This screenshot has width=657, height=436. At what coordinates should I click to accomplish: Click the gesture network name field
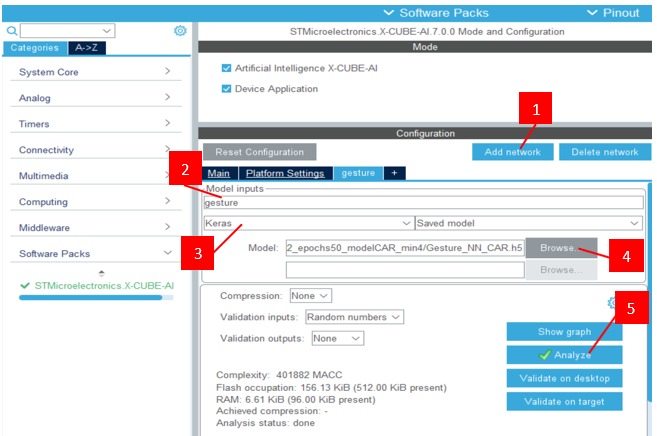click(423, 203)
